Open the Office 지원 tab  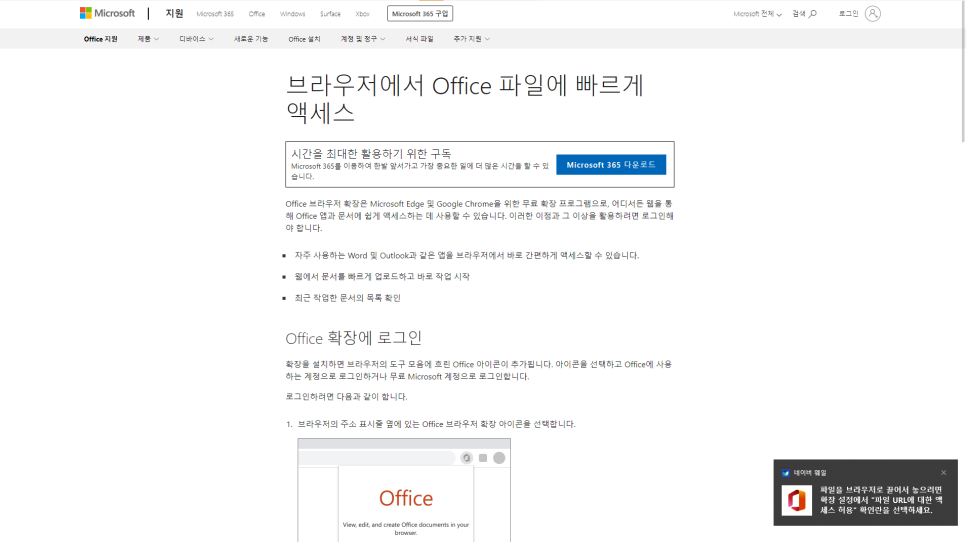100,39
